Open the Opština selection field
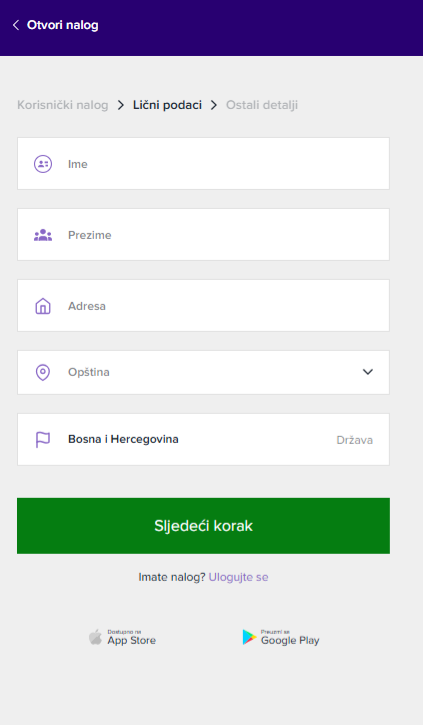The image size is (423, 725). [x=203, y=372]
